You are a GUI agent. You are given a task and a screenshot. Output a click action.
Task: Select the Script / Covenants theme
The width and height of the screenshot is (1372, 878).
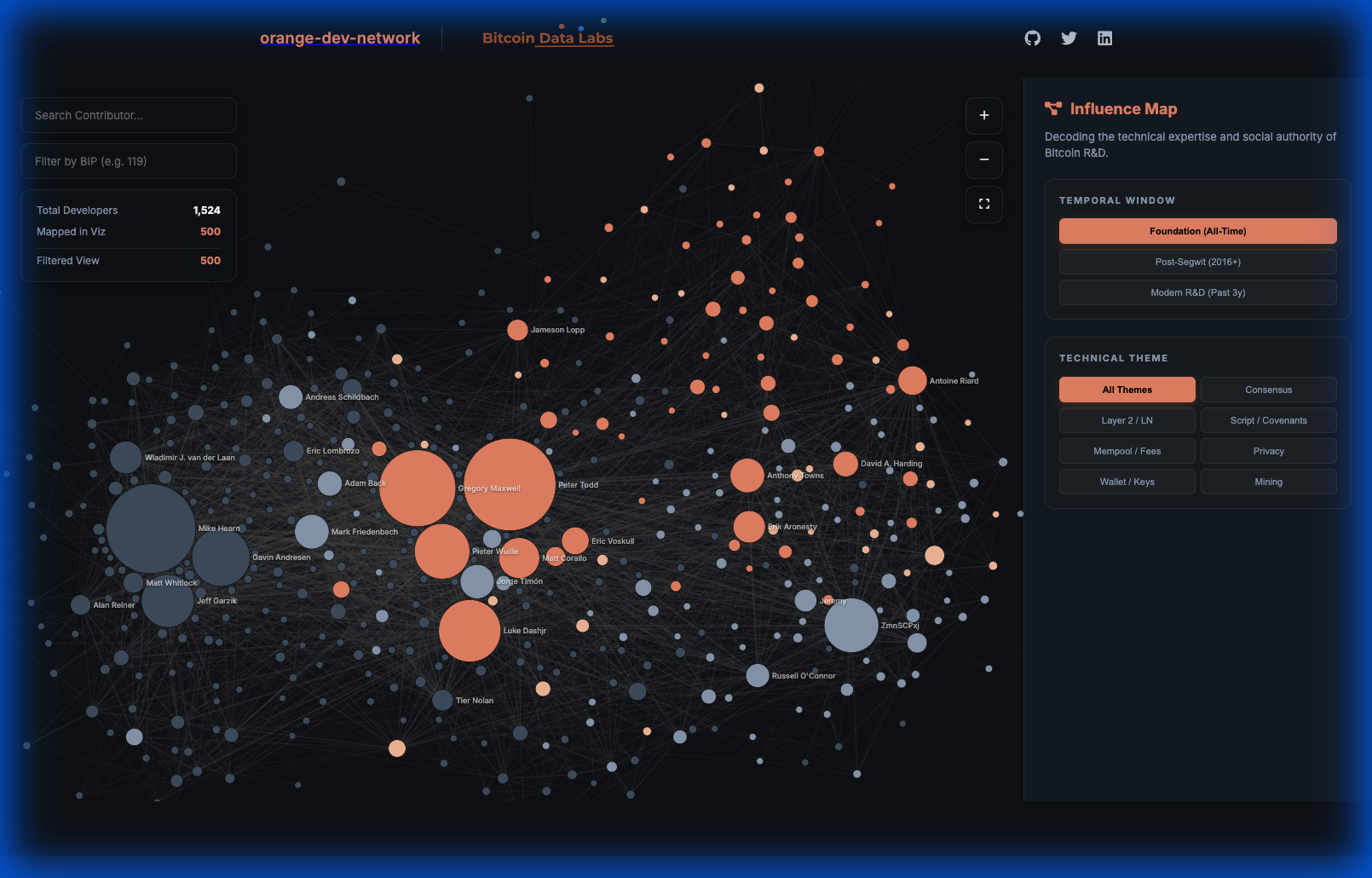[x=1268, y=420]
